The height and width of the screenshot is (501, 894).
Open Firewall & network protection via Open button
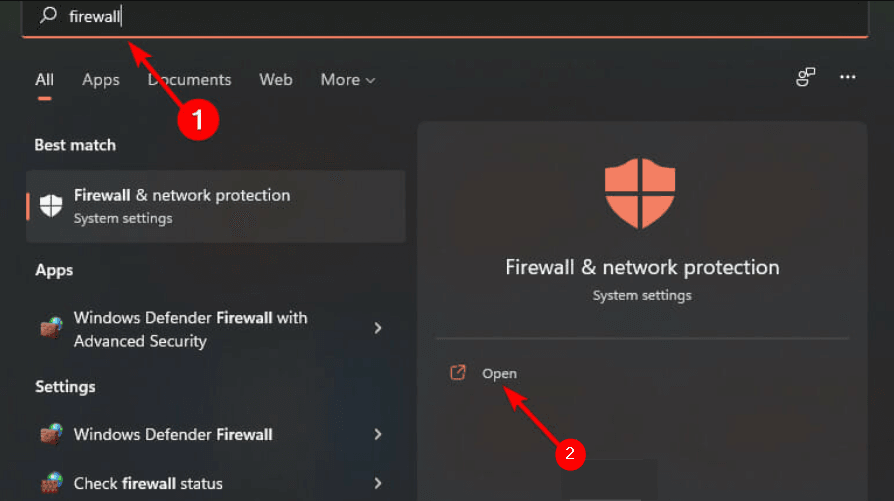[499, 373]
